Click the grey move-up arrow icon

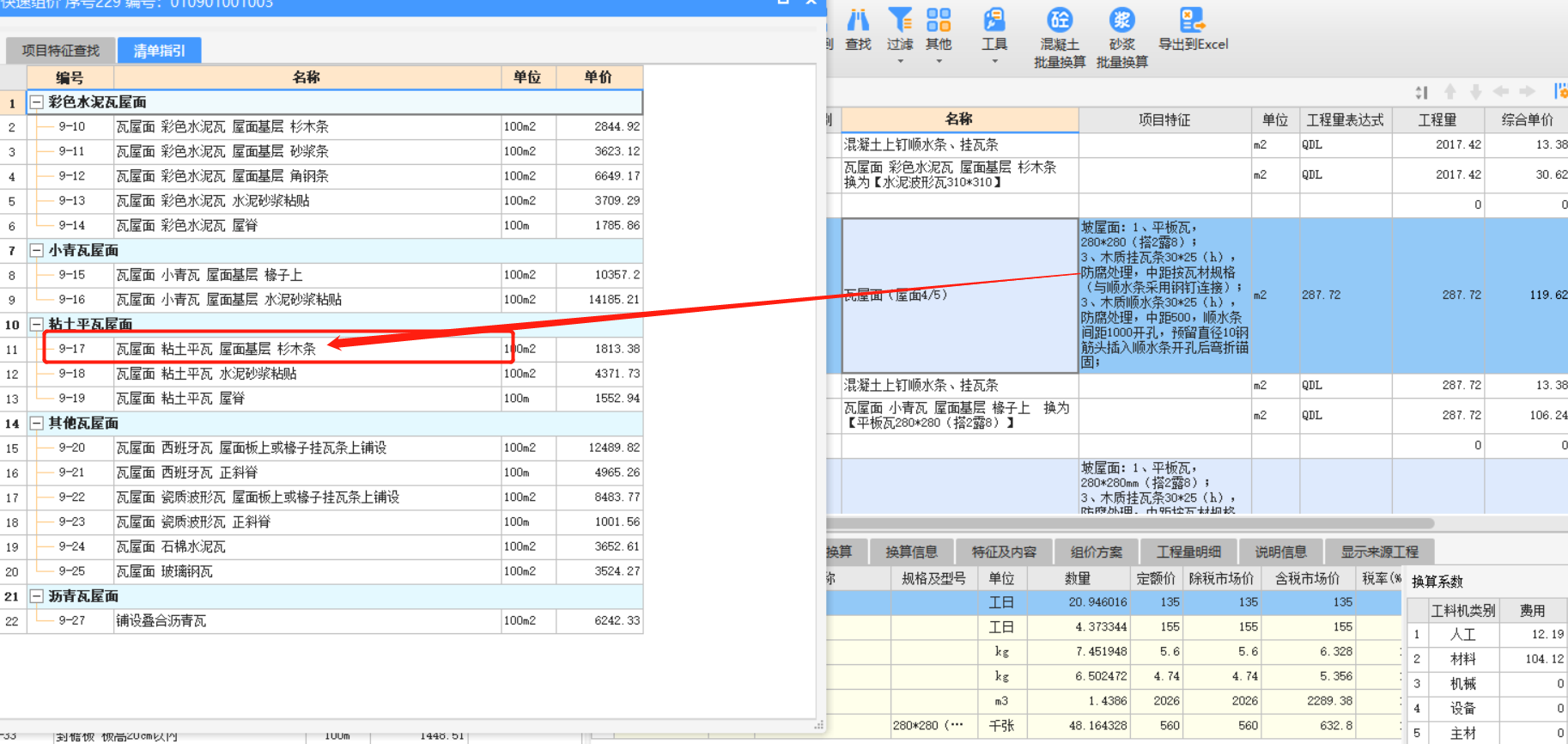[x=1450, y=91]
